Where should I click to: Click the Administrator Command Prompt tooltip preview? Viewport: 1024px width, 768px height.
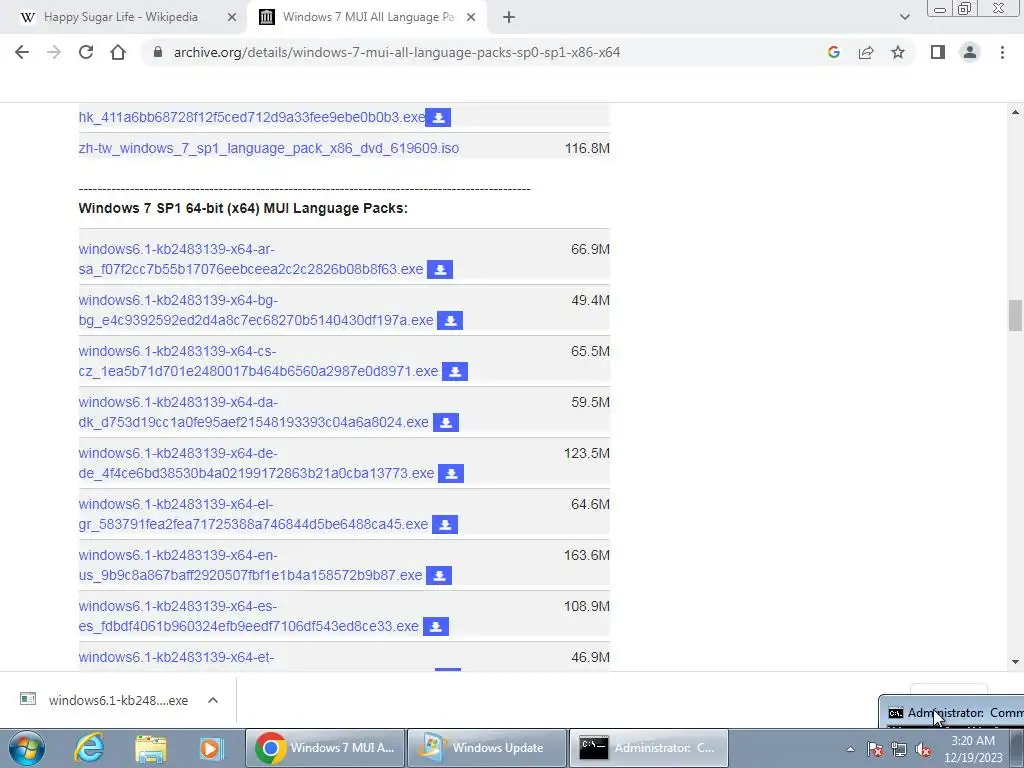(952, 712)
